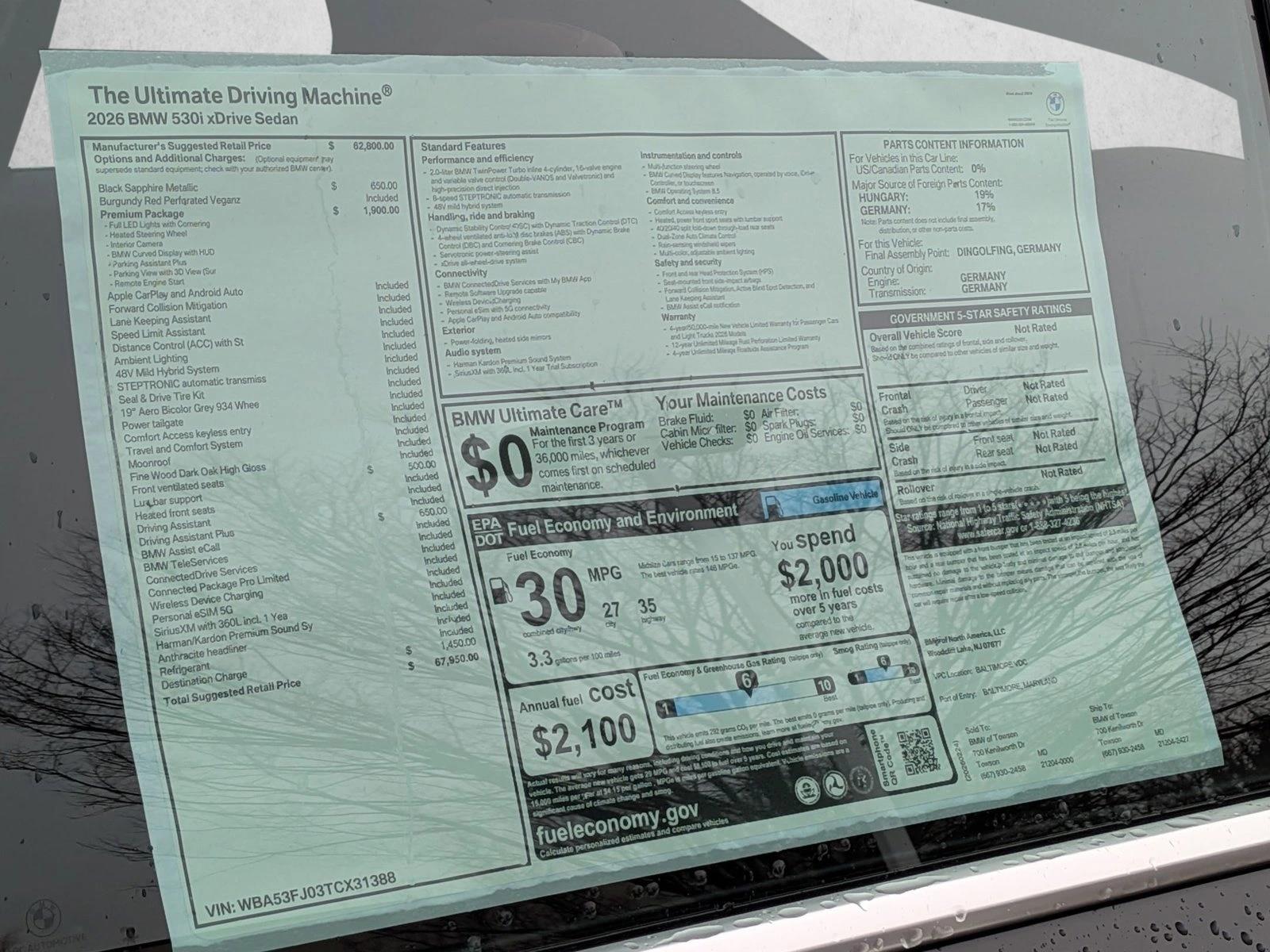Select marker 6 on the Smog Rating scale
This screenshot has height=952, width=1270.
(883, 662)
